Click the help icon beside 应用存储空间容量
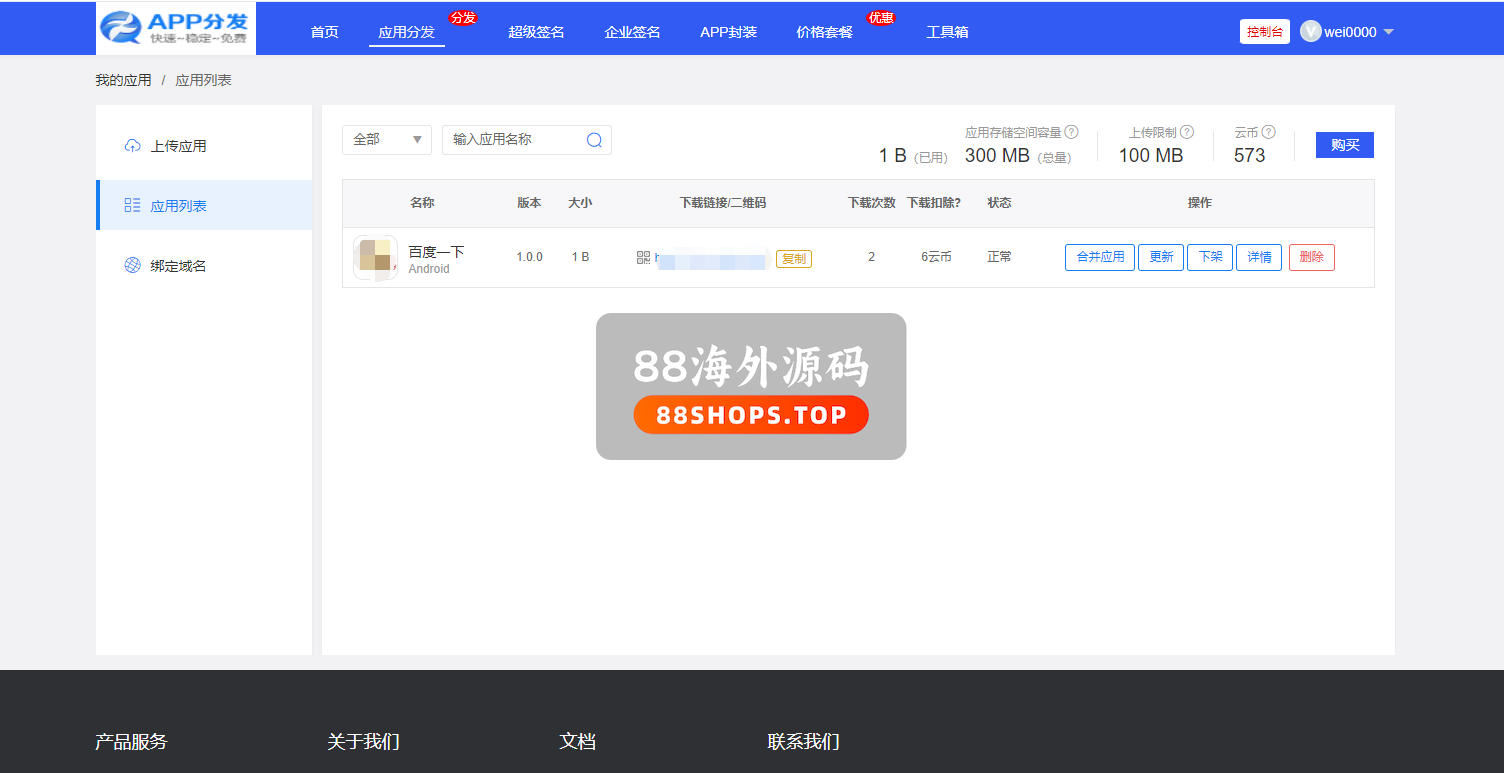The width and height of the screenshot is (1504, 773). pos(1071,132)
